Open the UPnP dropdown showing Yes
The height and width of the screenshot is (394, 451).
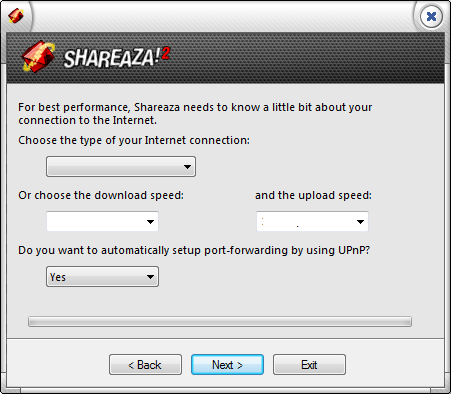tap(102, 276)
